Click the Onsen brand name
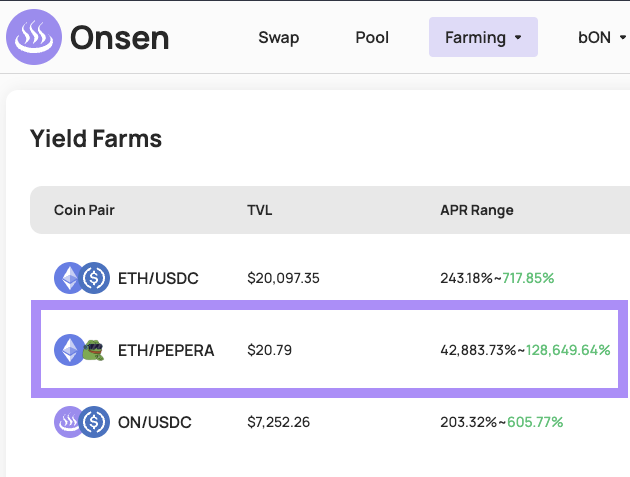 tap(120, 38)
